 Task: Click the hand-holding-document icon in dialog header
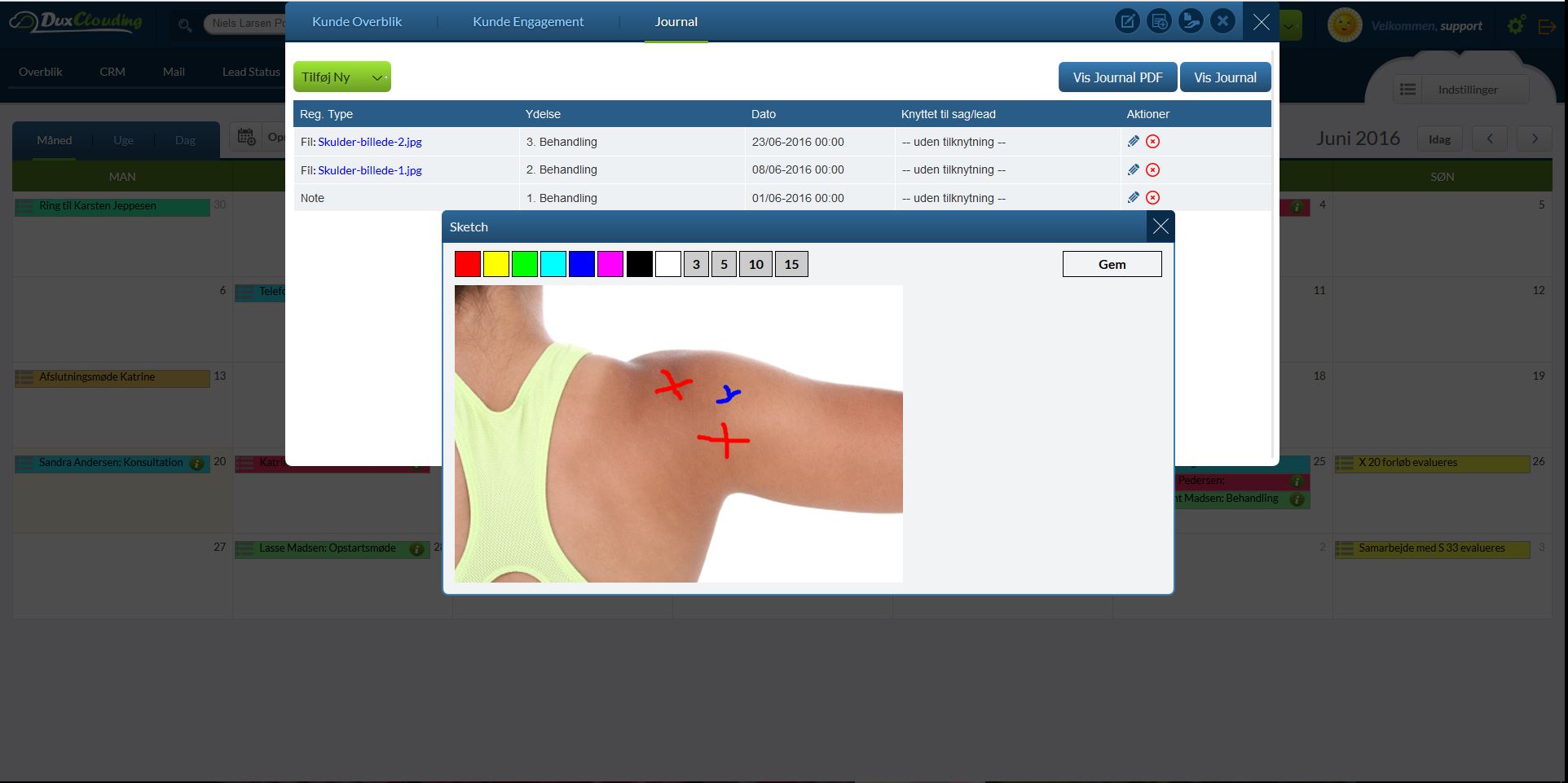click(x=1191, y=21)
